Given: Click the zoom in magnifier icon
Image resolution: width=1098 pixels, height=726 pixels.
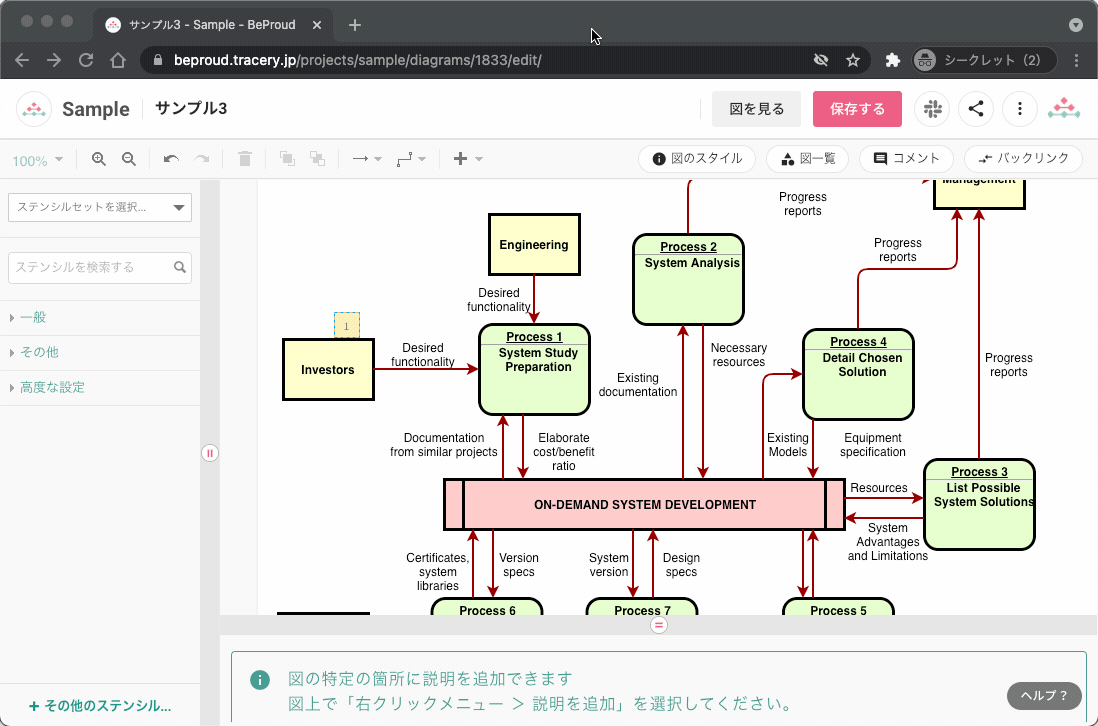Looking at the screenshot, I should pos(98,159).
